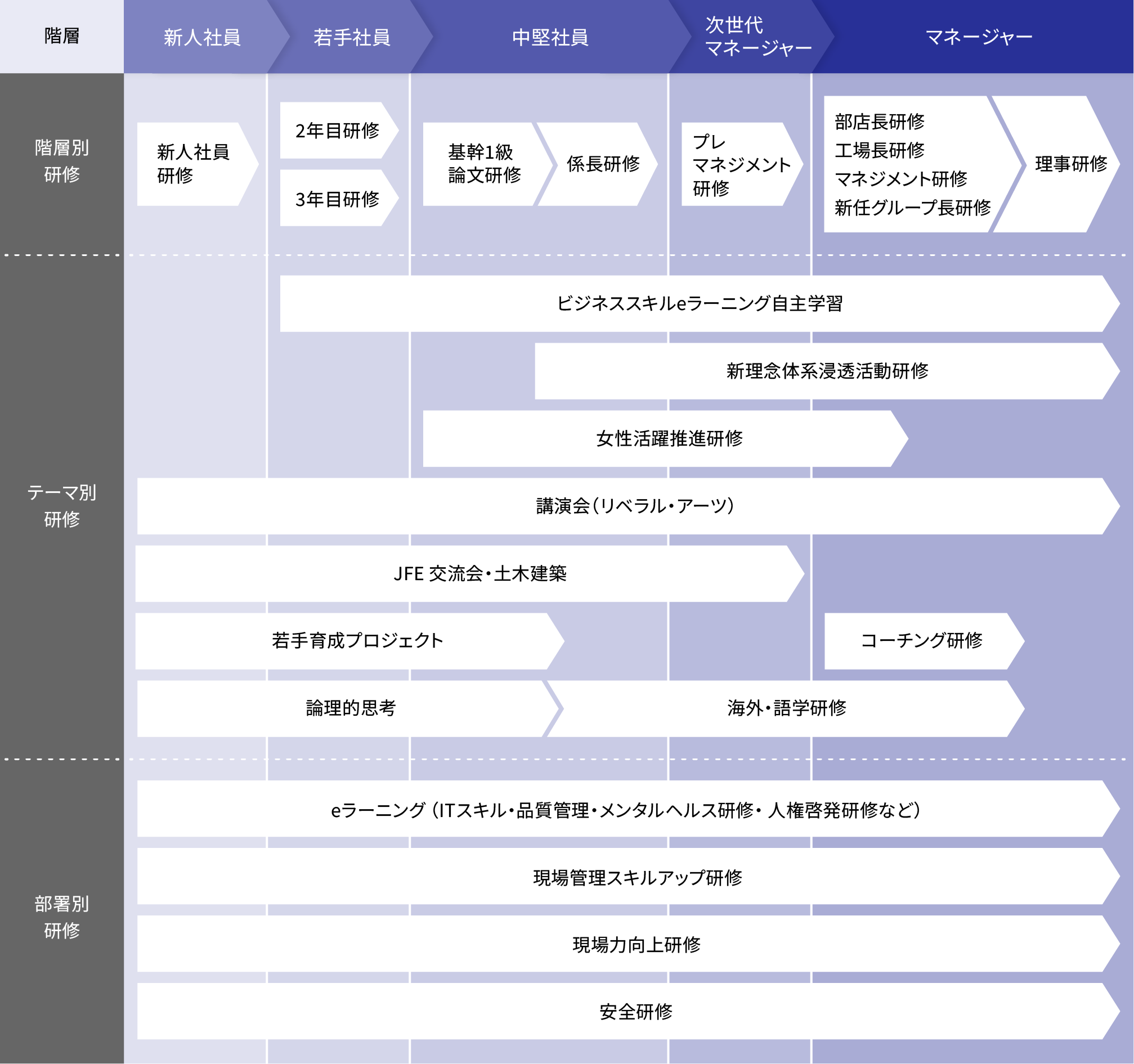Click the 海外・語学研修 bar
This screenshot has width=1134, height=1064.
coord(786,709)
